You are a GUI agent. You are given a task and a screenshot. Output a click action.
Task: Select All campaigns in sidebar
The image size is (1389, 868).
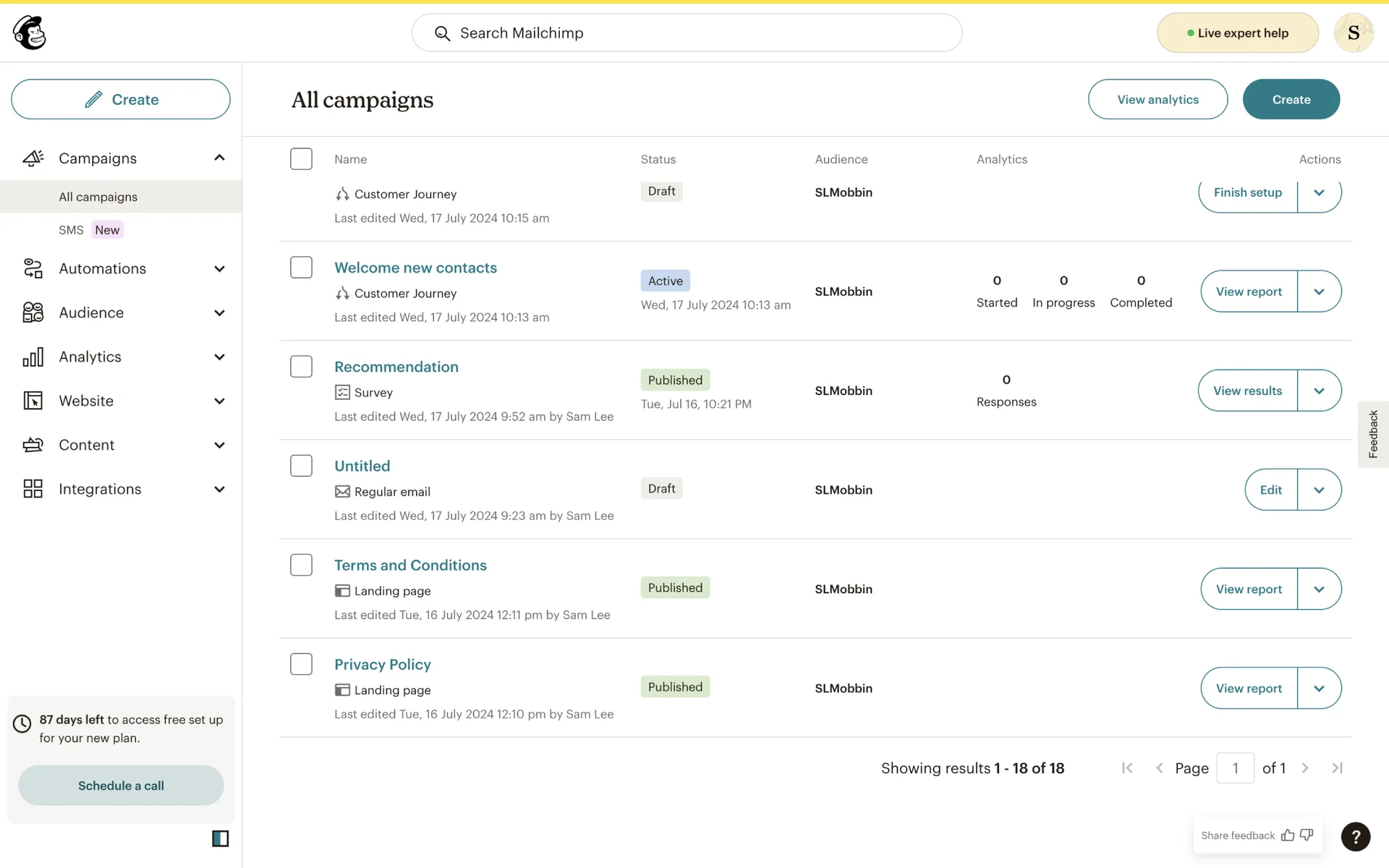[98, 197]
